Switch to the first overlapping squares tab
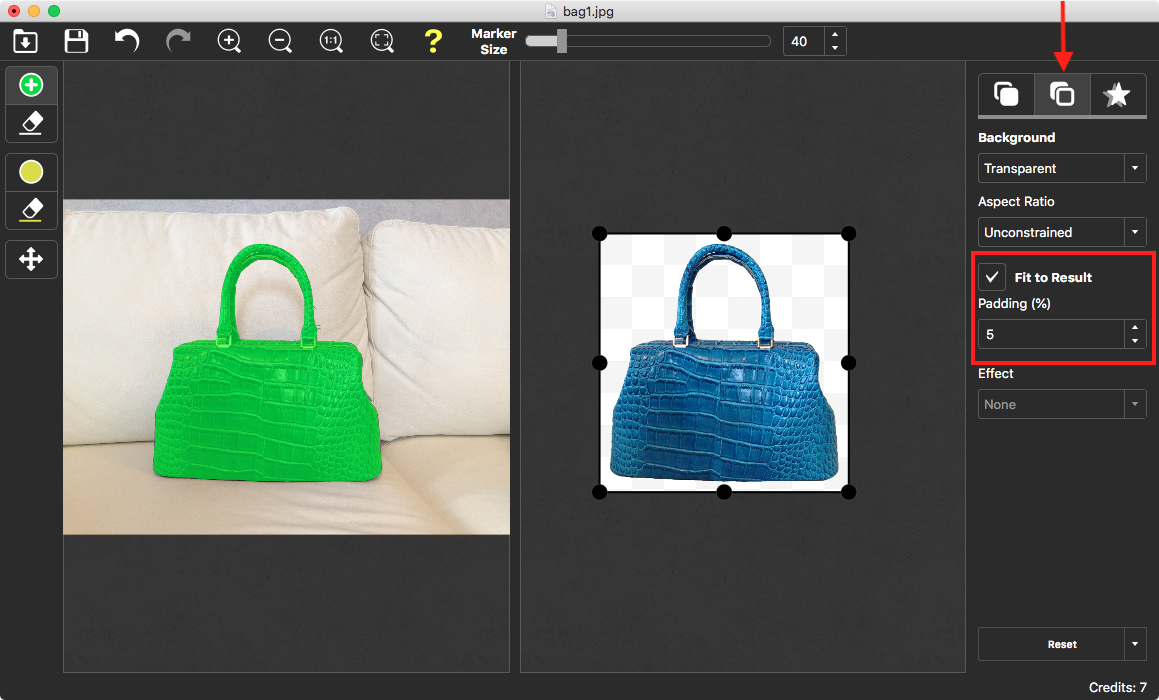Image resolution: width=1159 pixels, height=700 pixels. (1006, 95)
